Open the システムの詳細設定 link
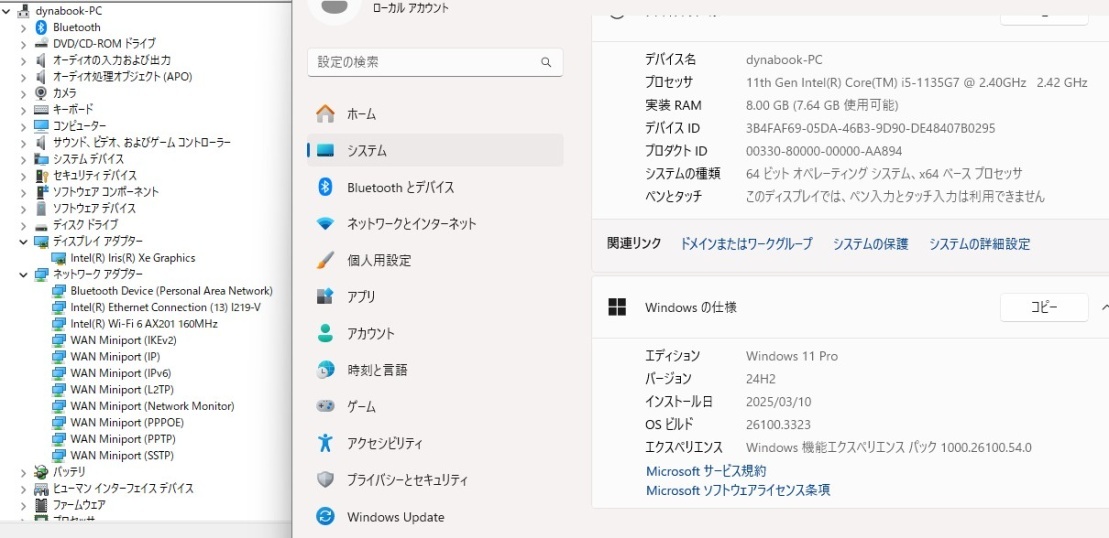Screen dimensions: 1109x538 [x=979, y=244]
